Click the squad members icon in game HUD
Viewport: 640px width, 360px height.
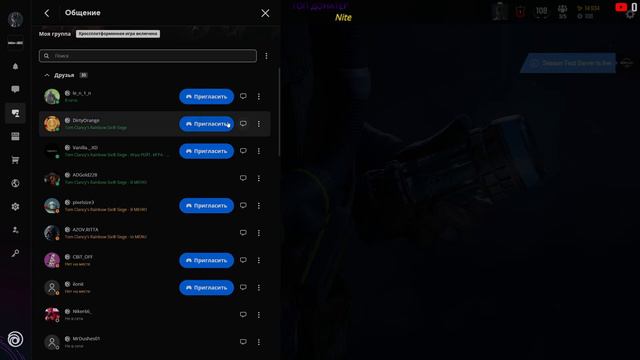click(562, 9)
